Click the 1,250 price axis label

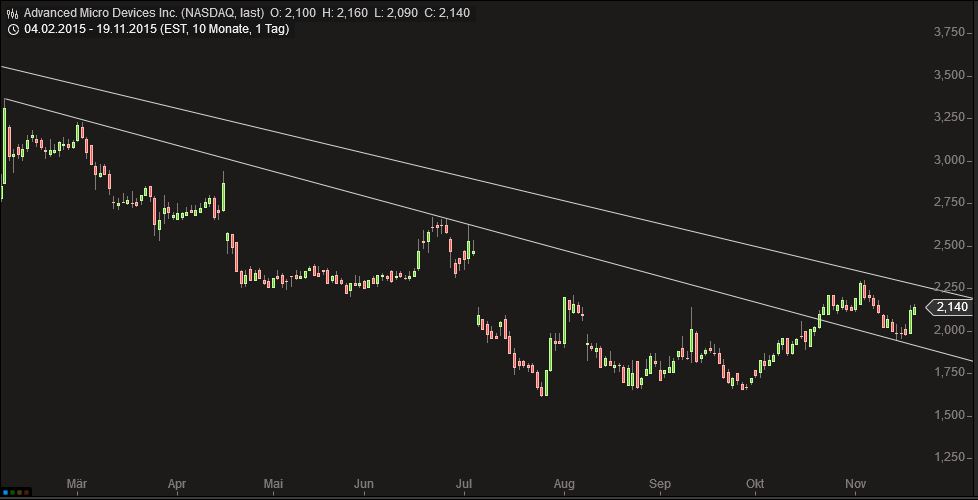[950, 457]
